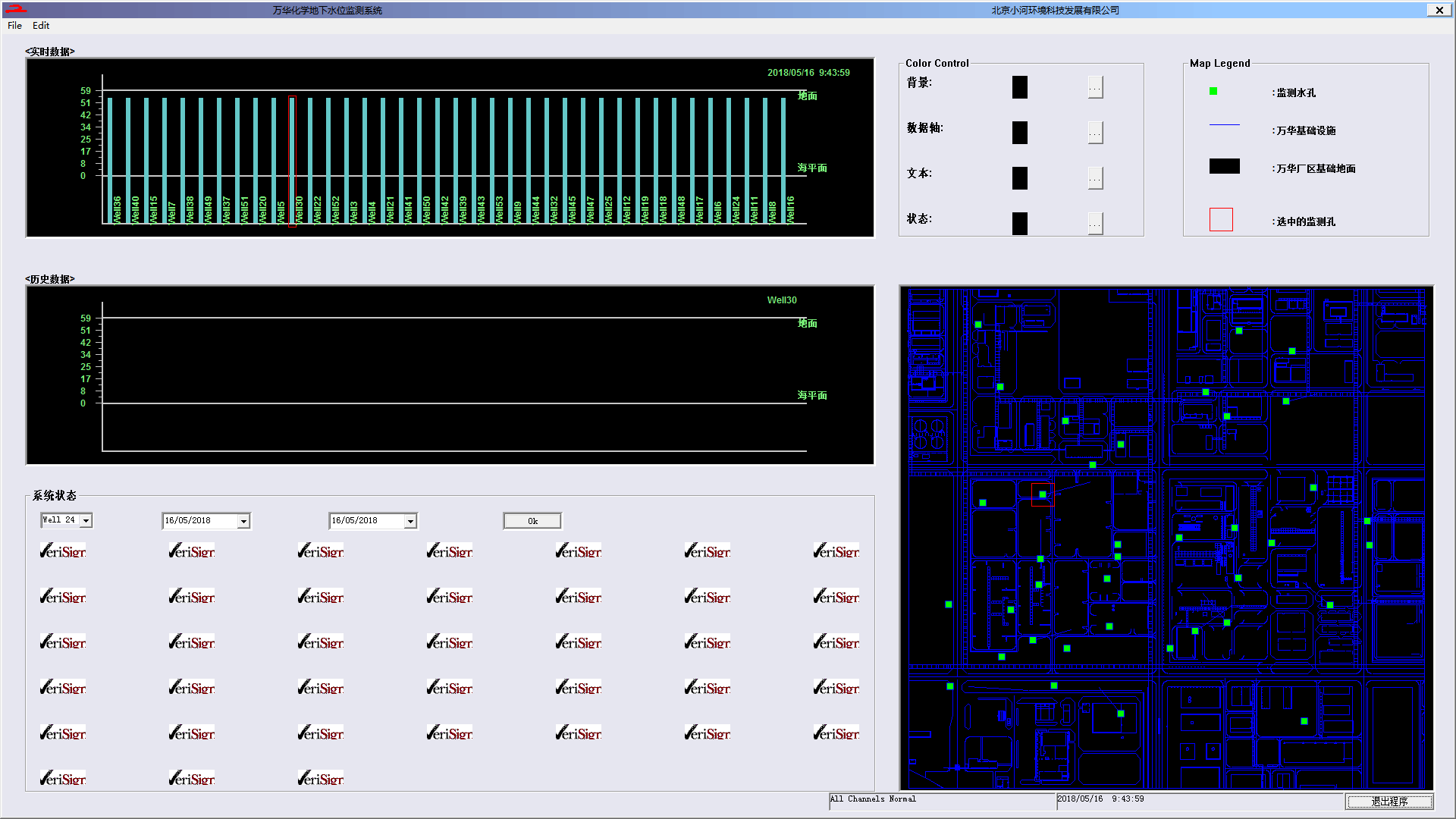This screenshot has width=1456, height=819.
Task: Click the Well21 label in realtime chart
Action: pyautogui.click(x=391, y=209)
